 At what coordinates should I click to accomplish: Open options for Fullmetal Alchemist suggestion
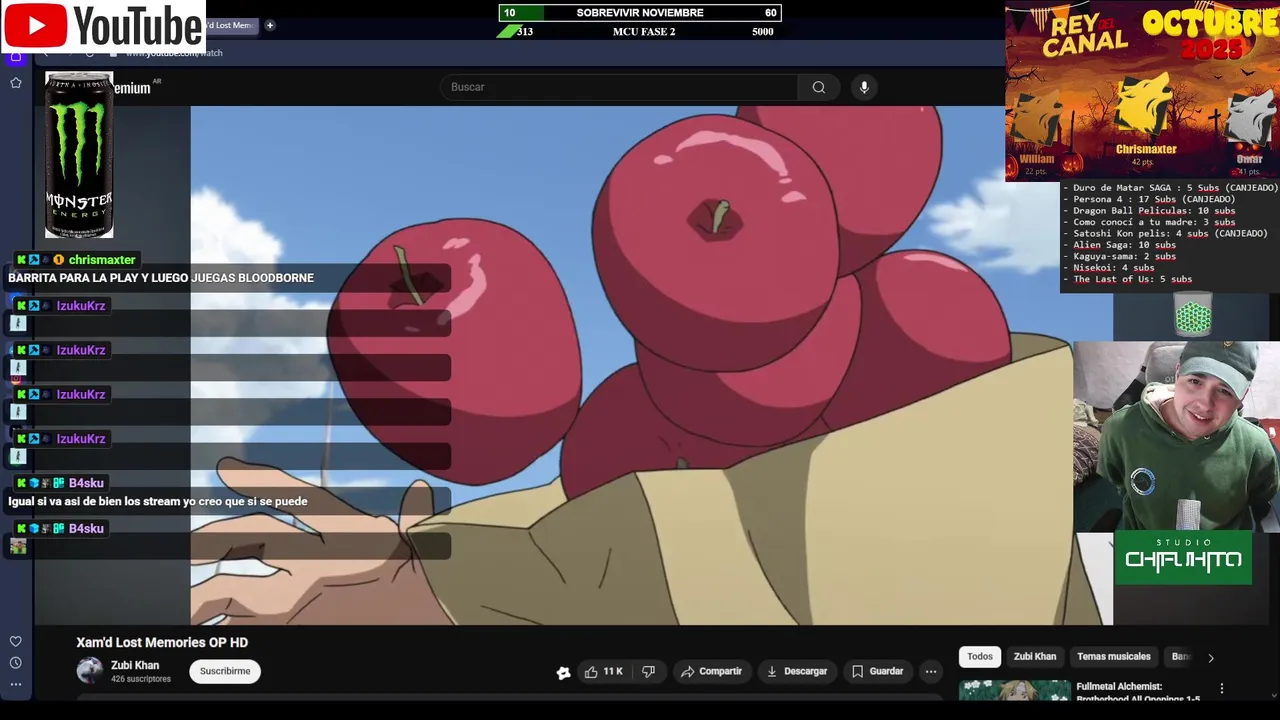point(1221,689)
